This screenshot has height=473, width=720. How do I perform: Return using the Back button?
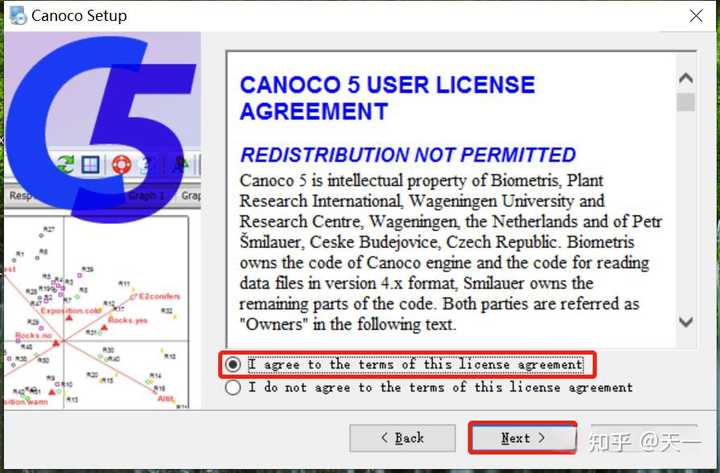pos(402,438)
